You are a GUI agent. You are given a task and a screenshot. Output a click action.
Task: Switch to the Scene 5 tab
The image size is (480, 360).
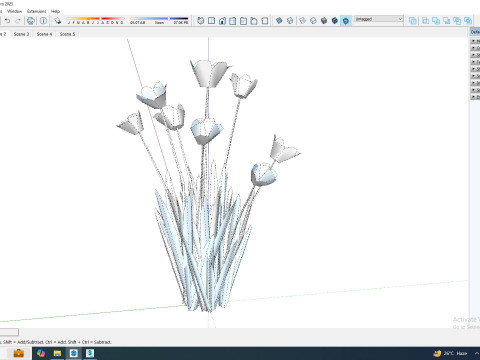(67, 34)
